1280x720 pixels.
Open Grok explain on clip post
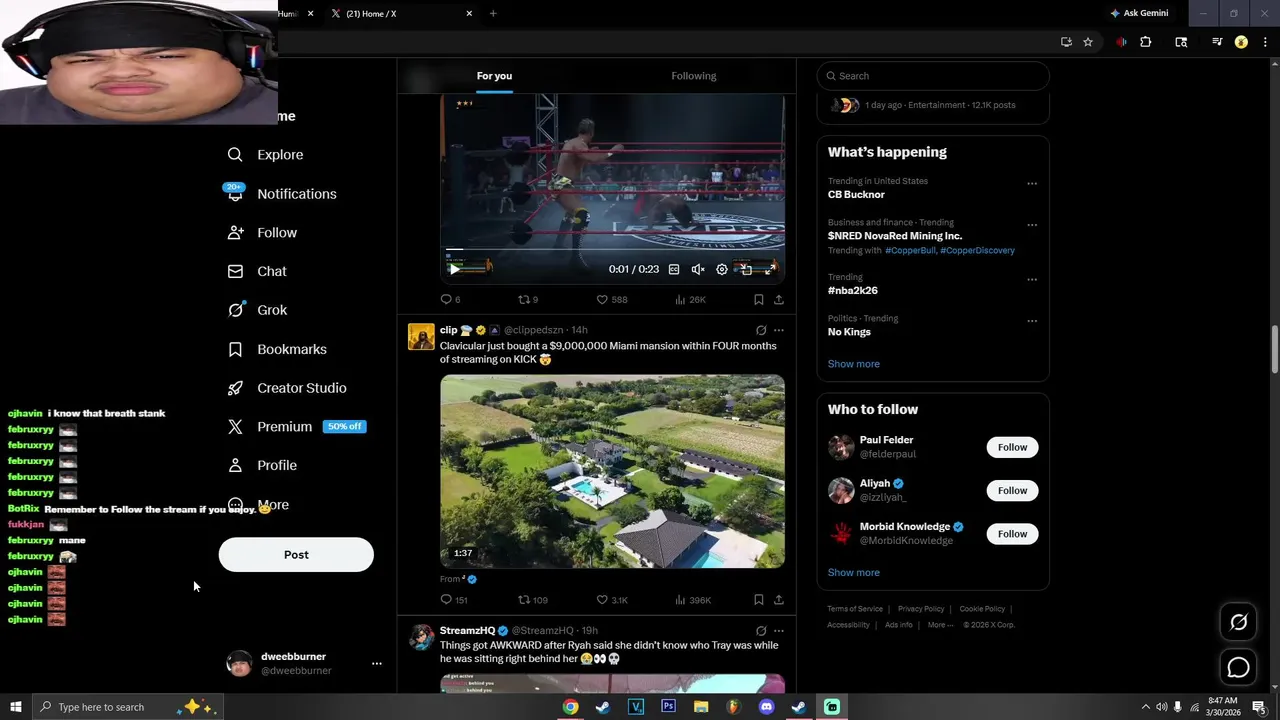pyautogui.click(x=761, y=330)
